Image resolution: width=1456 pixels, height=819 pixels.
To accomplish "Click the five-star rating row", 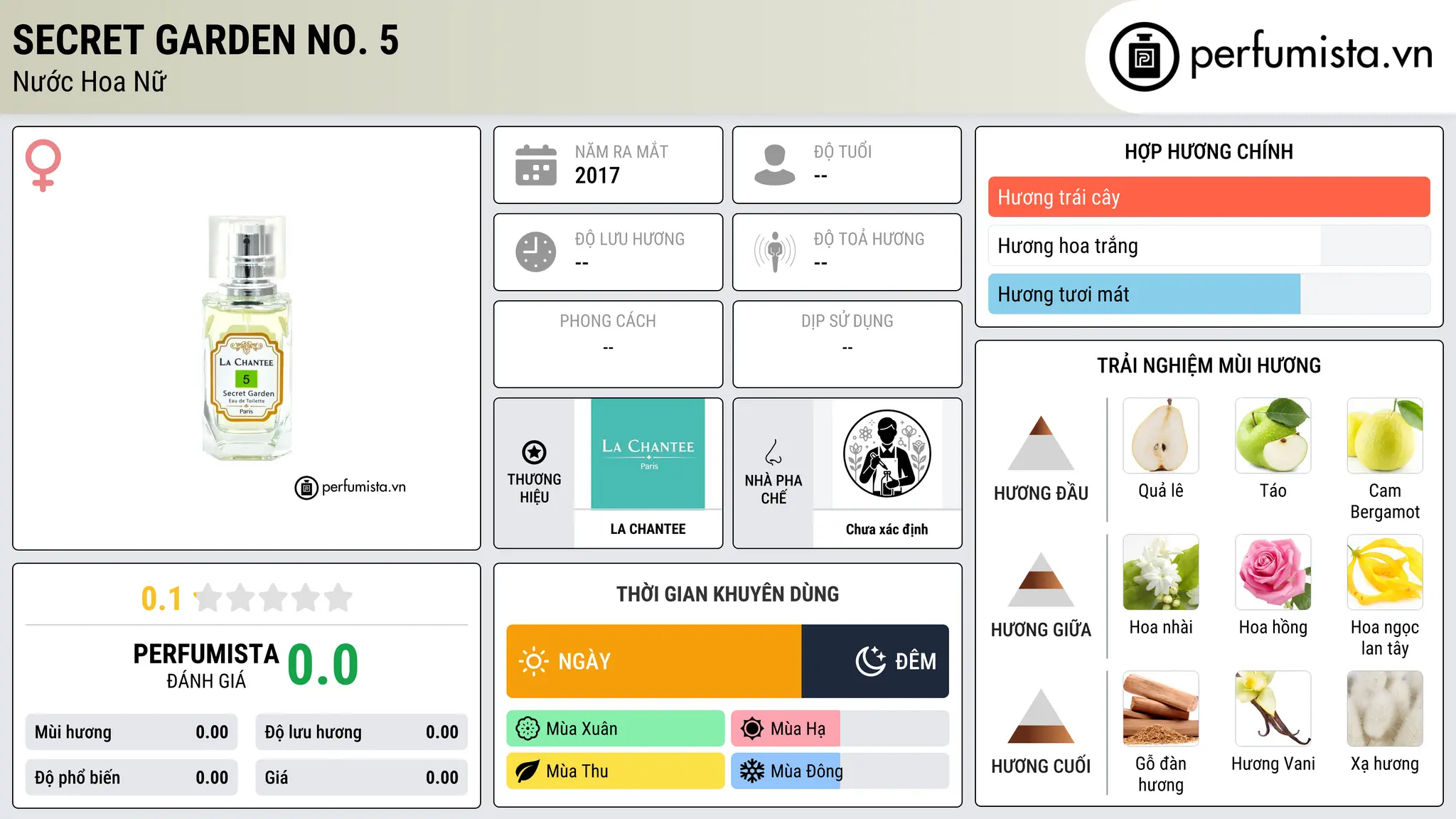I will coord(273,598).
